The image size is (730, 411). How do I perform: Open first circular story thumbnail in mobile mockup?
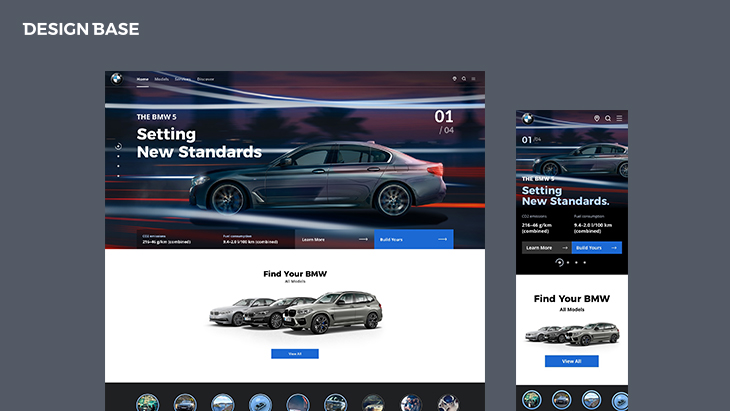pyautogui.click(x=532, y=400)
